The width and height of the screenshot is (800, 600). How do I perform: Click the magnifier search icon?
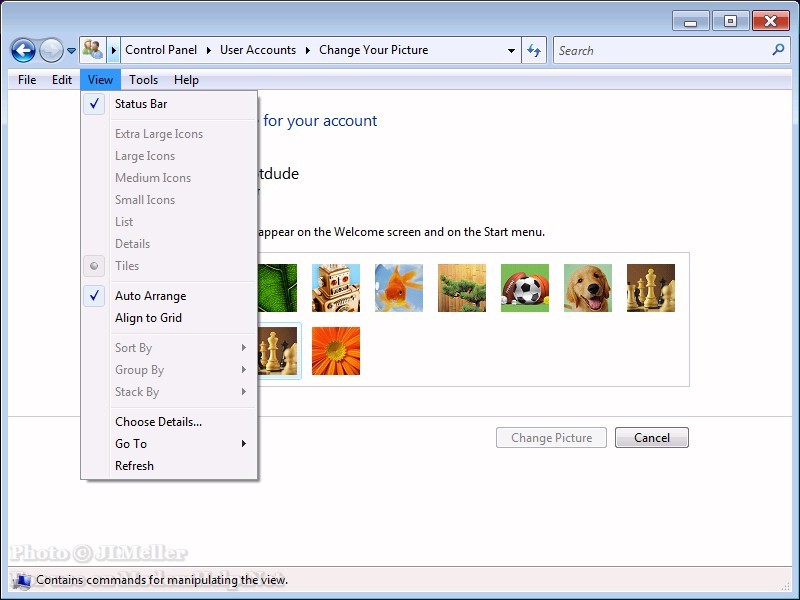(x=778, y=50)
